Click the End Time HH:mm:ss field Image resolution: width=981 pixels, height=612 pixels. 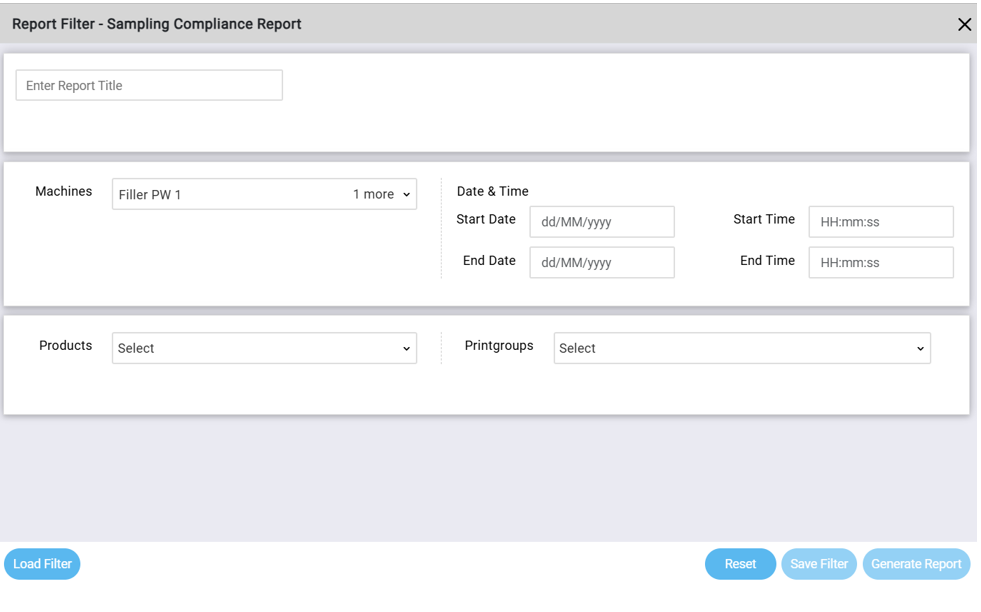(x=880, y=263)
